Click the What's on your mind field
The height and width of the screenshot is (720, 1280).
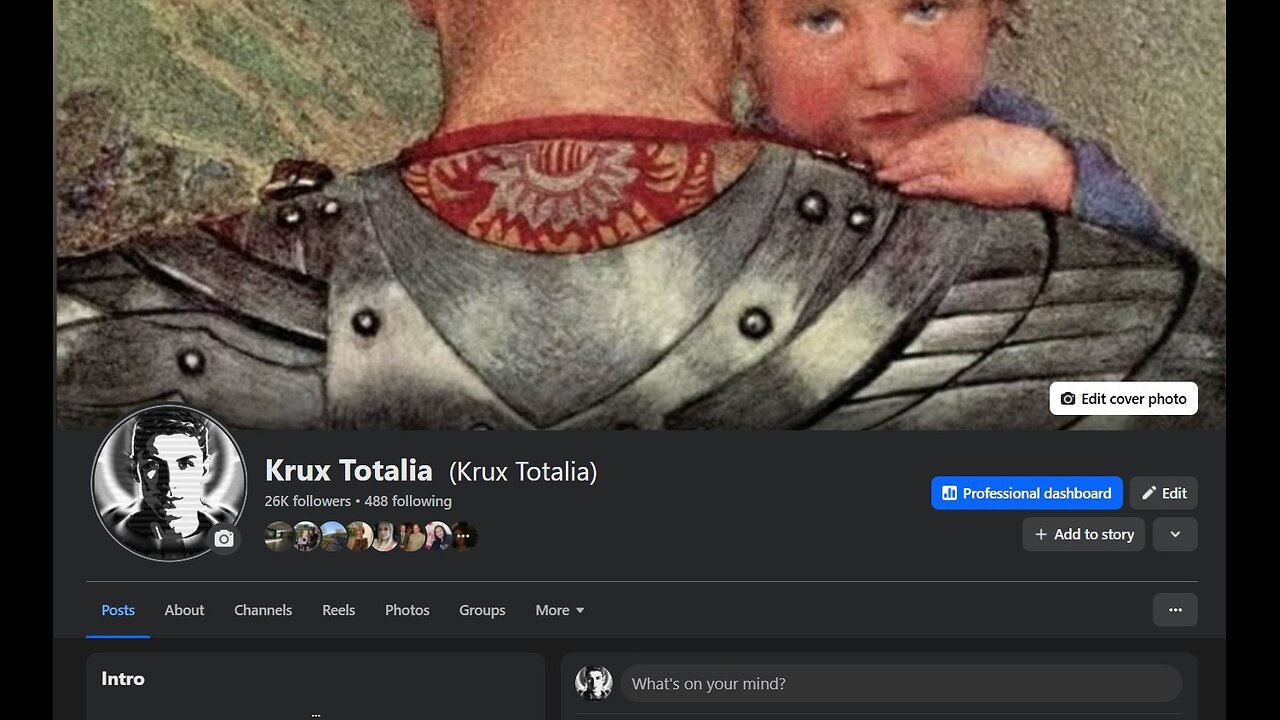901,684
